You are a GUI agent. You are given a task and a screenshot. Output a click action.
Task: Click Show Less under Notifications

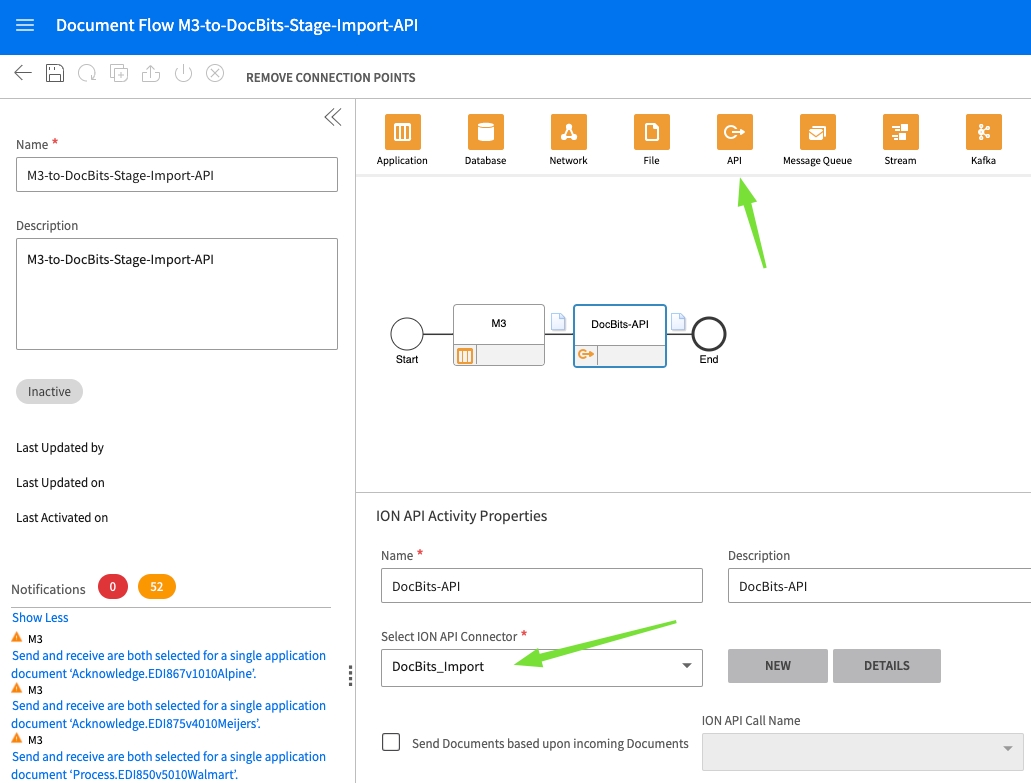click(40, 618)
